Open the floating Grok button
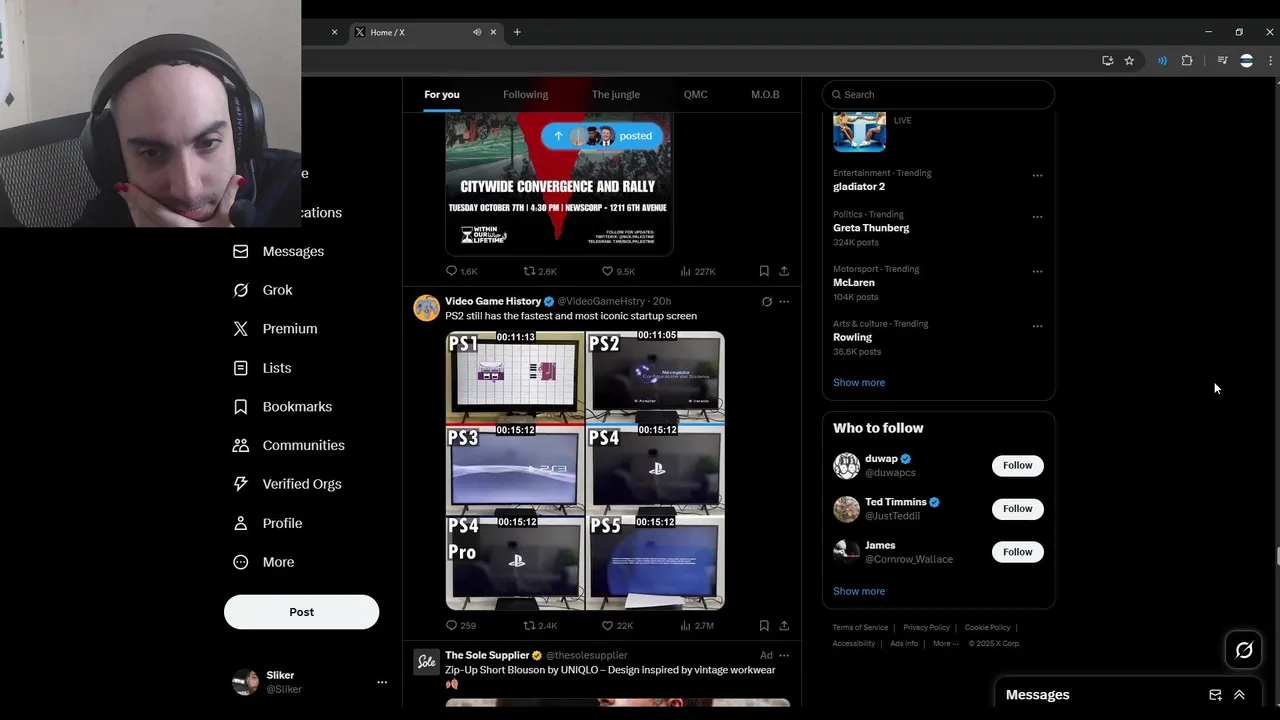The height and width of the screenshot is (720, 1280). [1244, 651]
